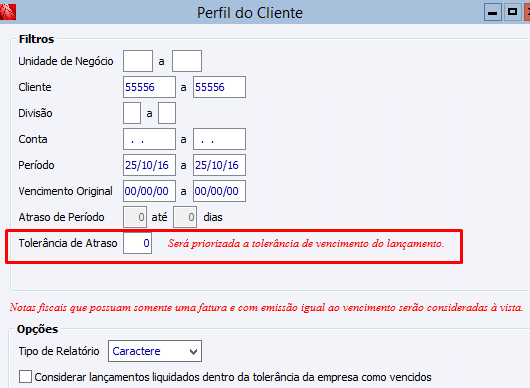Click the second Unidade de Negócio field
The image size is (530, 388).
tap(187, 61)
